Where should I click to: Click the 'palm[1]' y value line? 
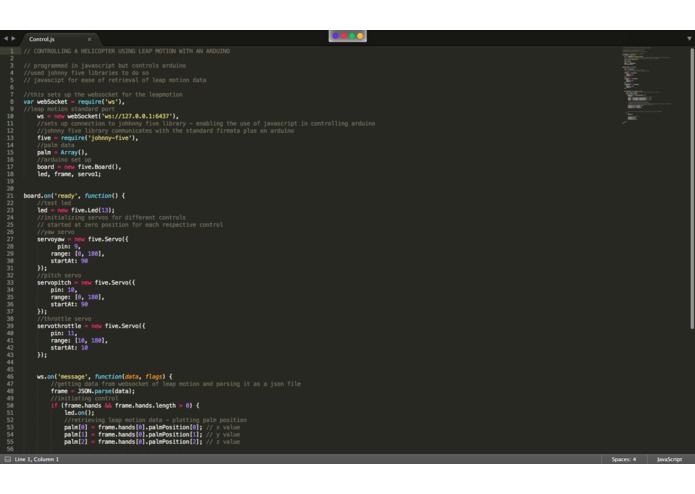[x=152, y=434]
